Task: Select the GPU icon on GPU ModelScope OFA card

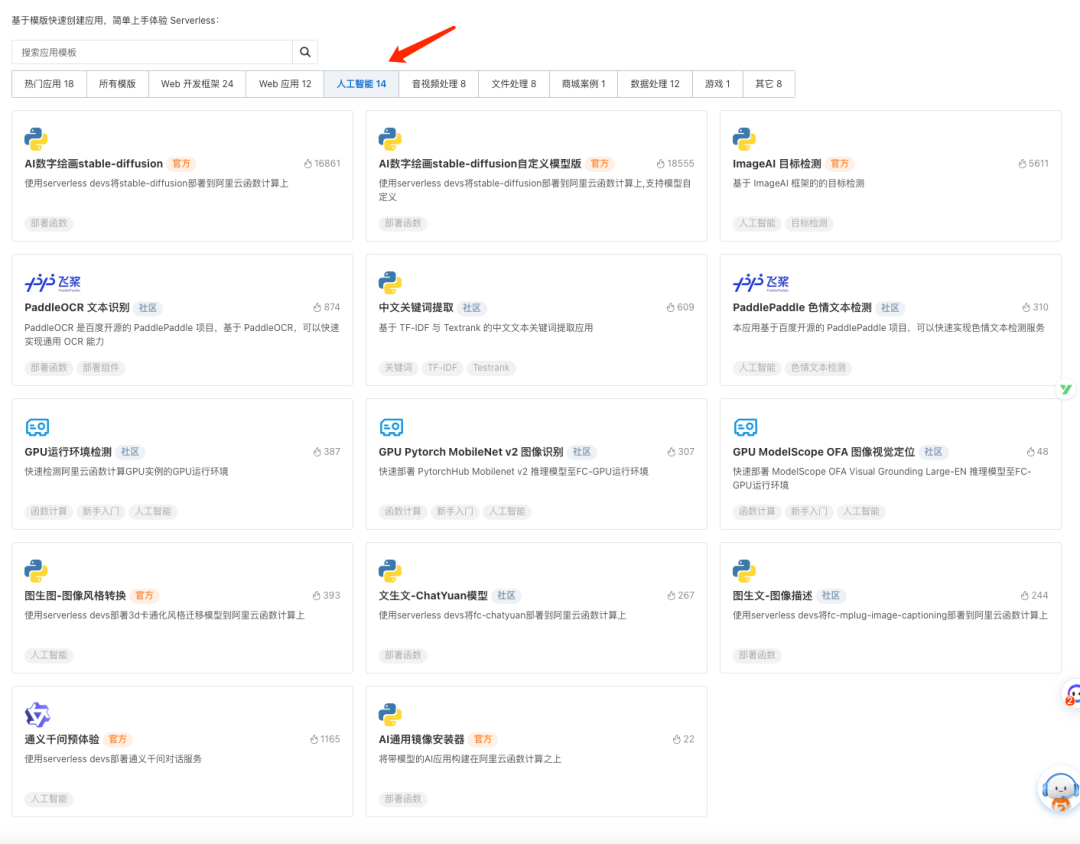Action: tap(744, 425)
